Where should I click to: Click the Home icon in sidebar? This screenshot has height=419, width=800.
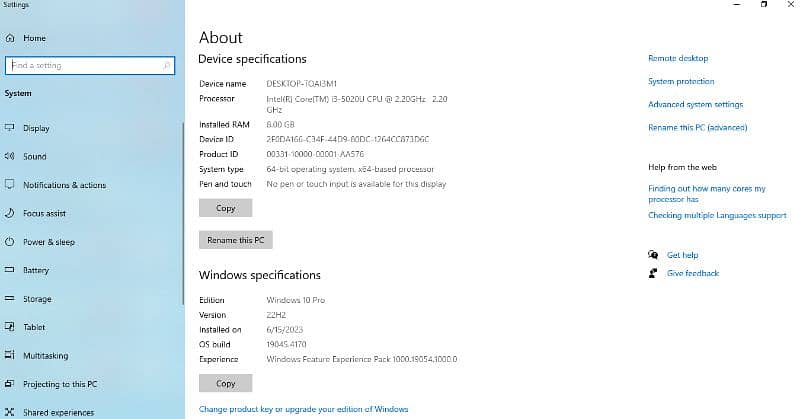click(10, 38)
